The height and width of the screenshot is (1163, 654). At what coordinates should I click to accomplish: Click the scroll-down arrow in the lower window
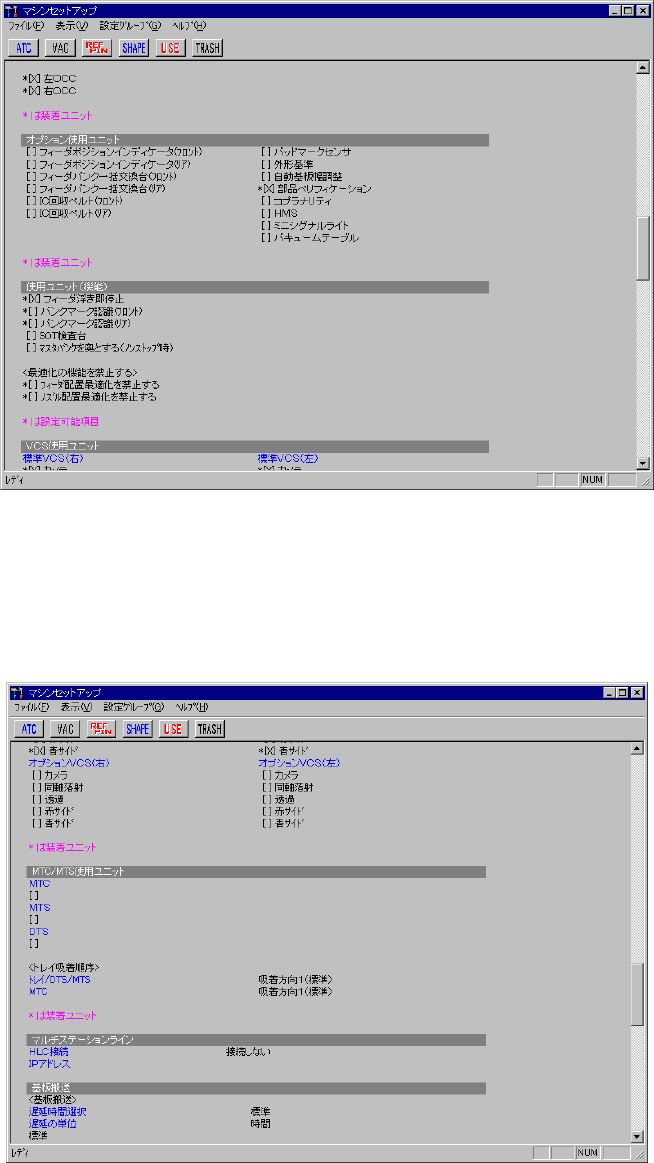click(637, 1136)
